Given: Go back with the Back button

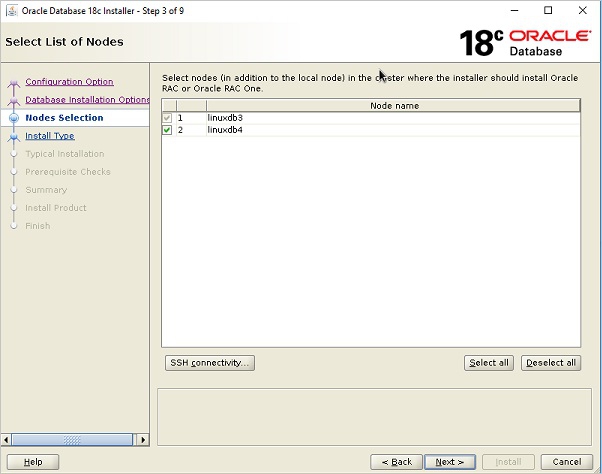Looking at the screenshot, I should [396, 462].
